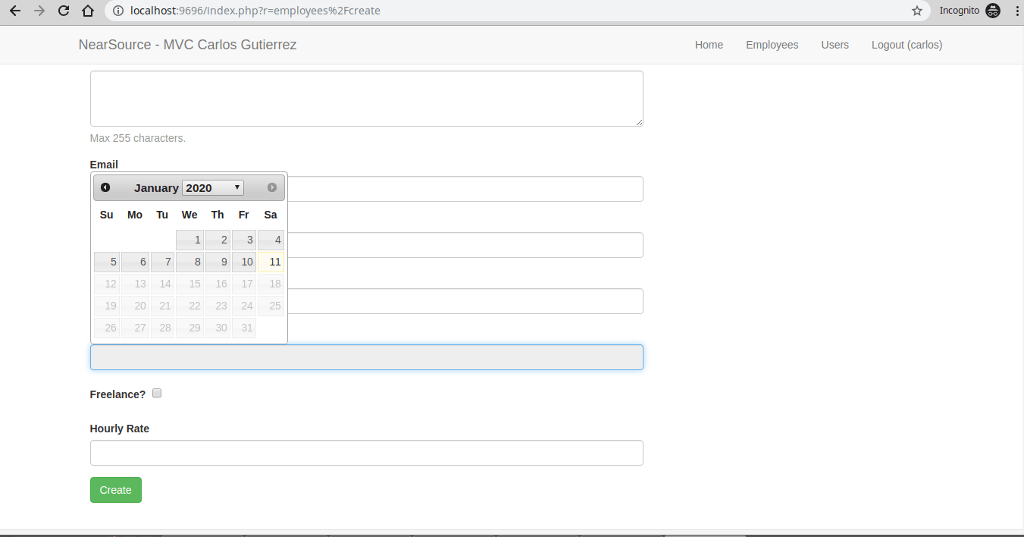
Task: Go to Home in navbar
Action: click(x=709, y=44)
